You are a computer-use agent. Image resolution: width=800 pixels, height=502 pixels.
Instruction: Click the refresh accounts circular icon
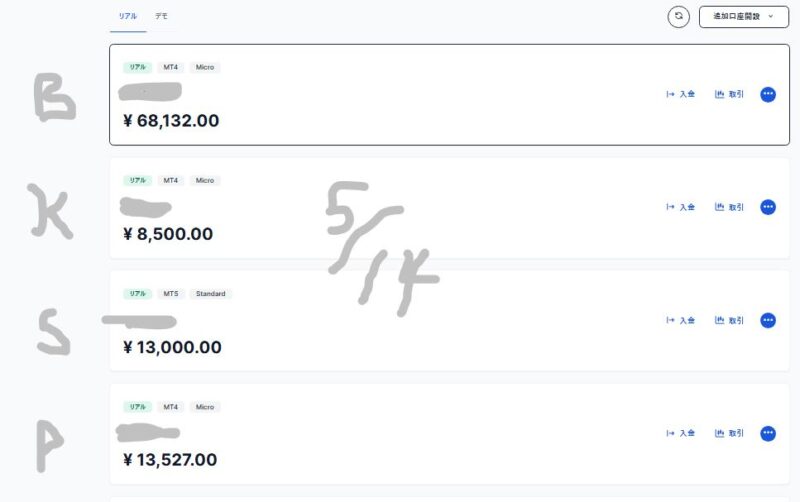click(679, 16)
